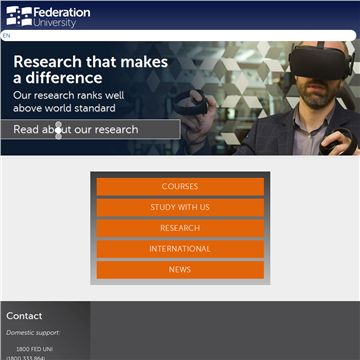
Task: Click the VR controller ring in the left hand
Action: pyautogui.click(x=191, y=103)
